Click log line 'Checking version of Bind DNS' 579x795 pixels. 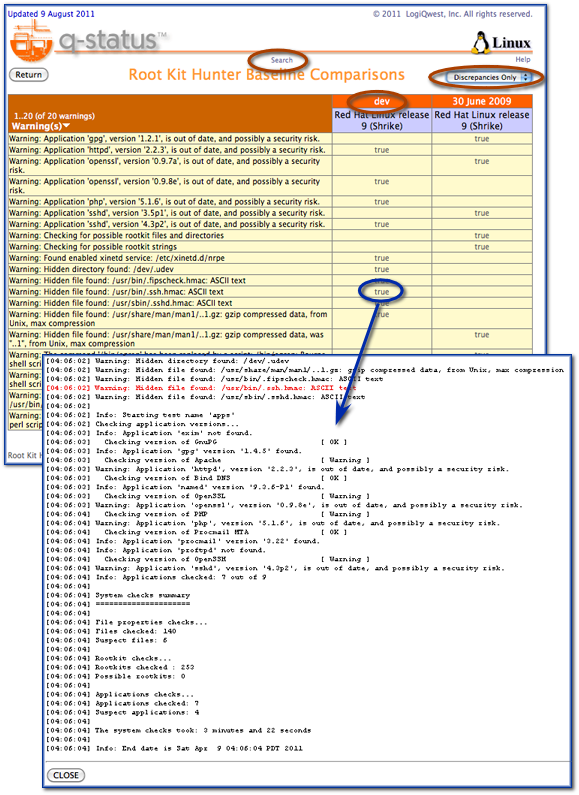tap(197, 478)
